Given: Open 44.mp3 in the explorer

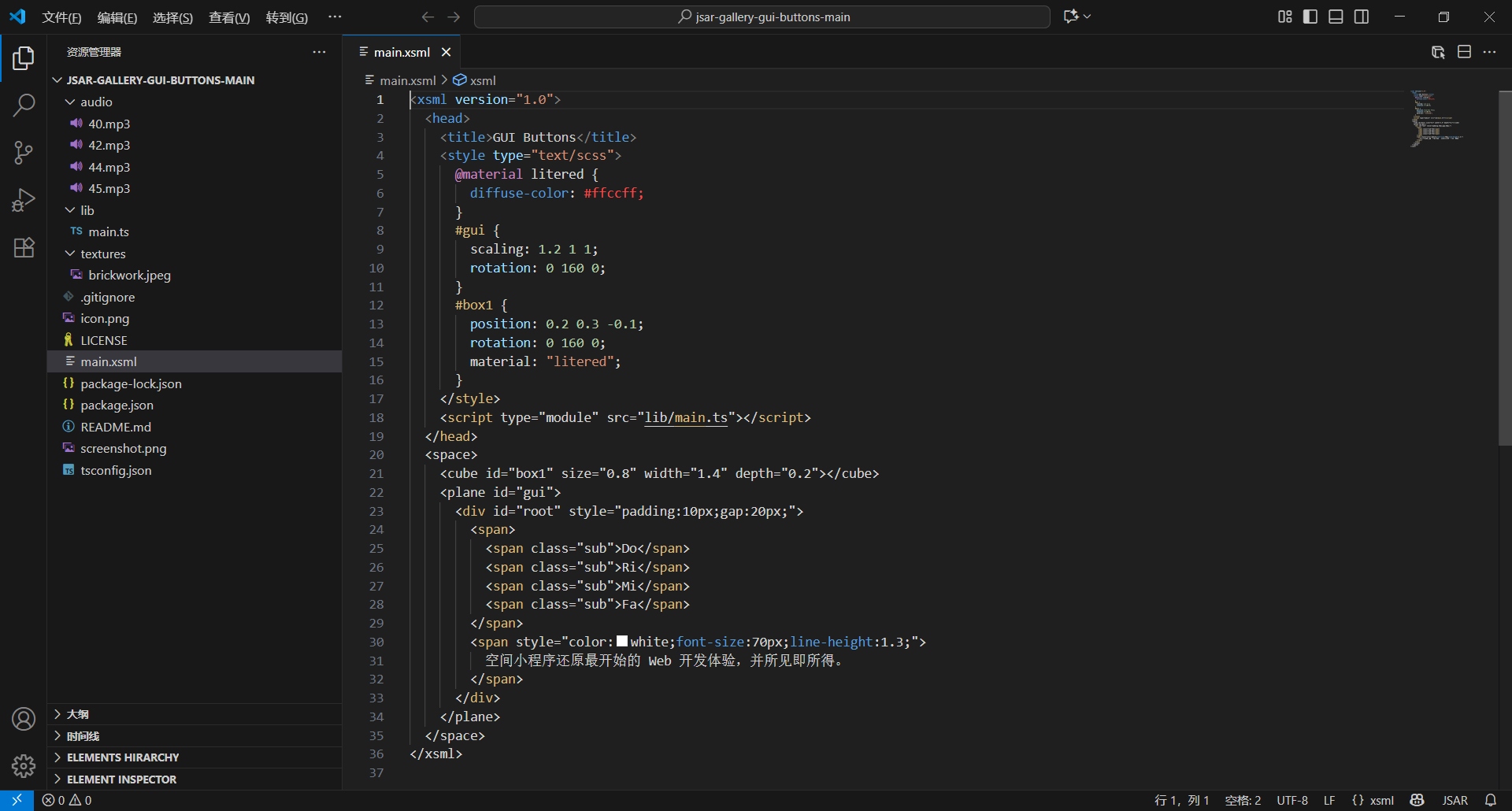Looking at the screenshot, I should pos(195,167).
